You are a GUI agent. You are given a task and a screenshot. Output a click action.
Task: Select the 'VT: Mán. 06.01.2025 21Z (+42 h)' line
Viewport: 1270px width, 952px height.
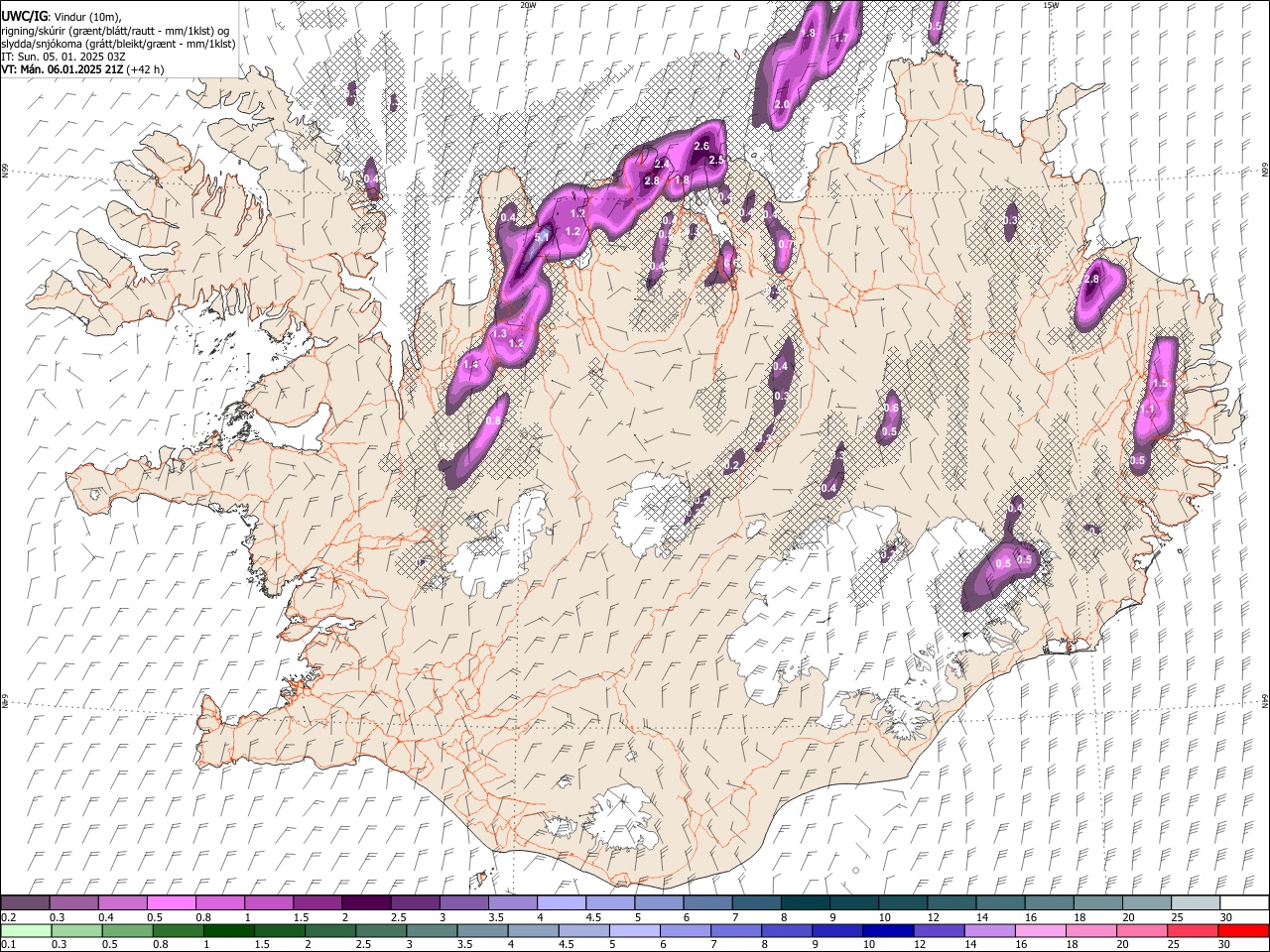coord(83,69)
